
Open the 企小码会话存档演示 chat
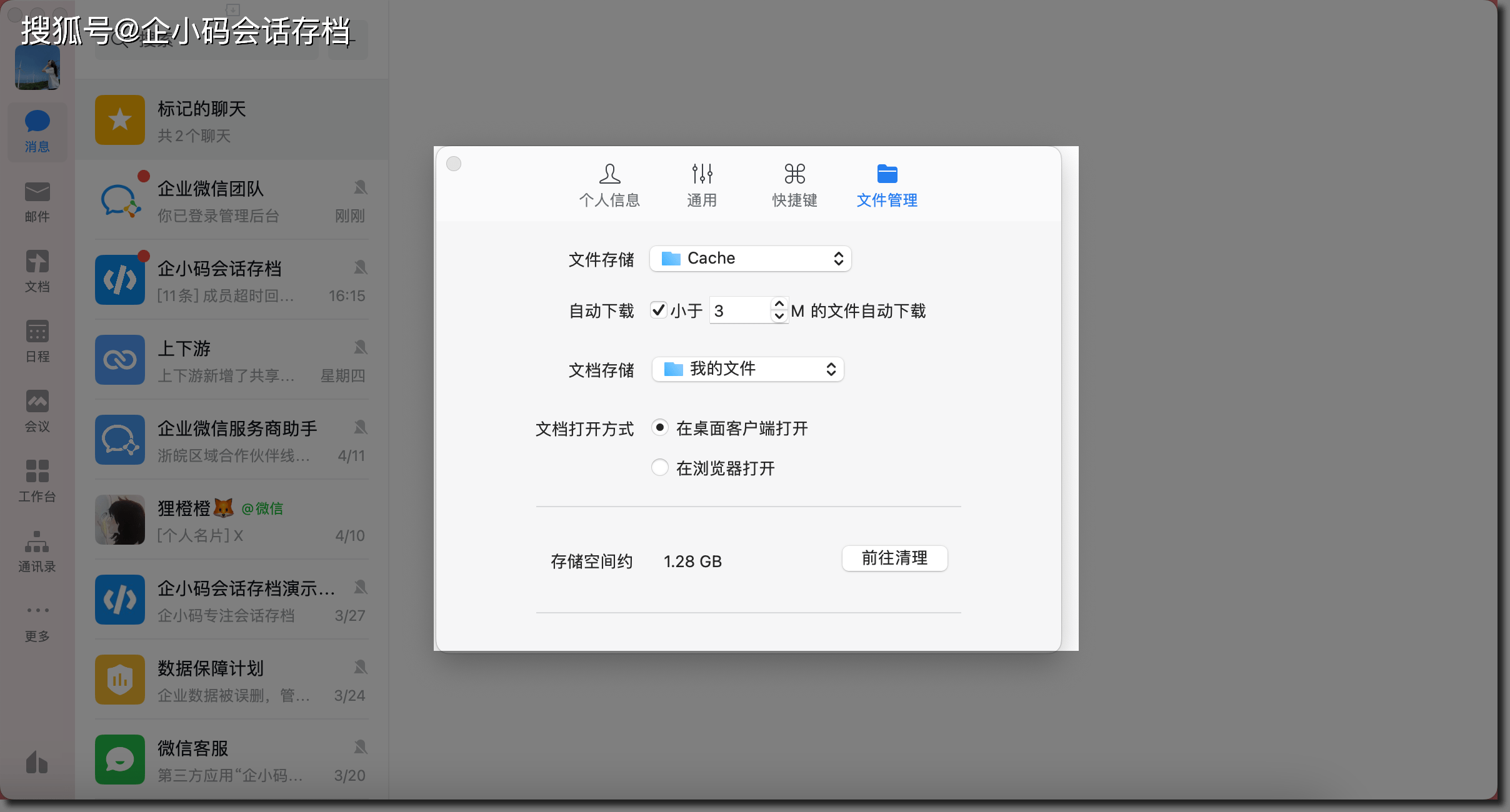232,600
